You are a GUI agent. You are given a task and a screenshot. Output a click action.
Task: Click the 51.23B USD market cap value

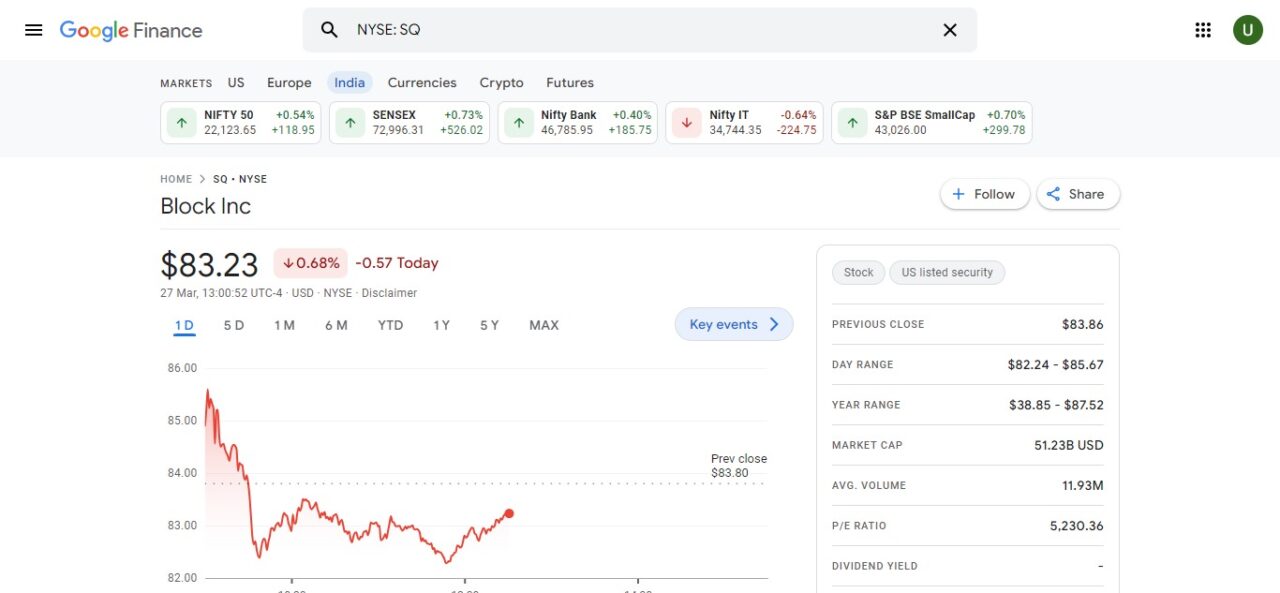pos(1069,445)
